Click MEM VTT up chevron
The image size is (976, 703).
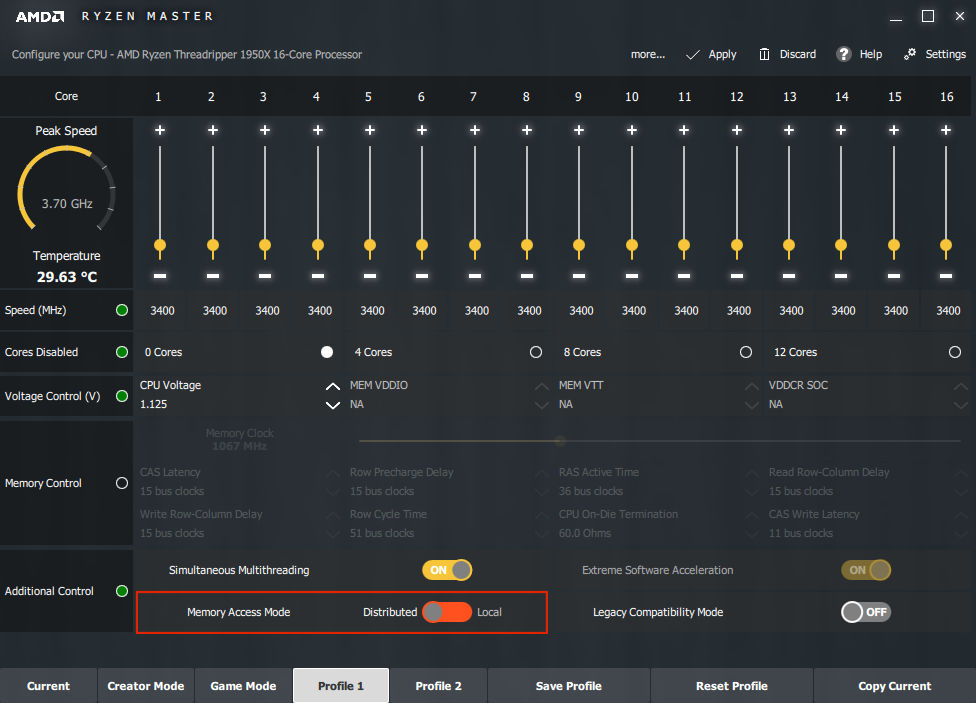click(x=752, y=387)
